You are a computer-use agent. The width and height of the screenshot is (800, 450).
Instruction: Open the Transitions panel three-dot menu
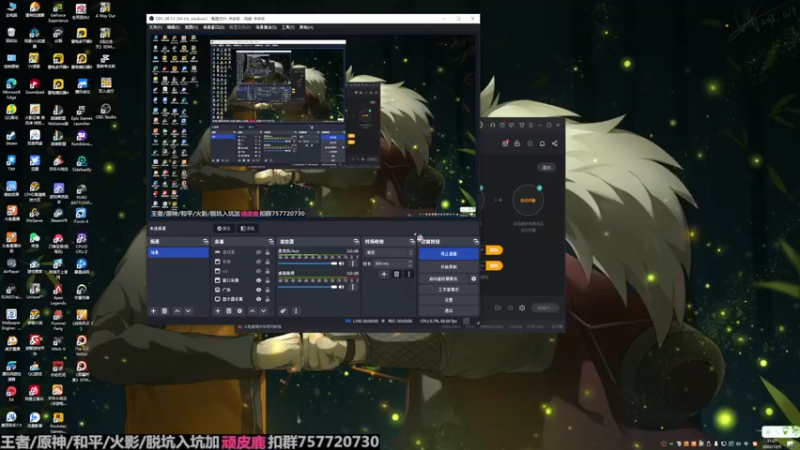tap(409, 274)
